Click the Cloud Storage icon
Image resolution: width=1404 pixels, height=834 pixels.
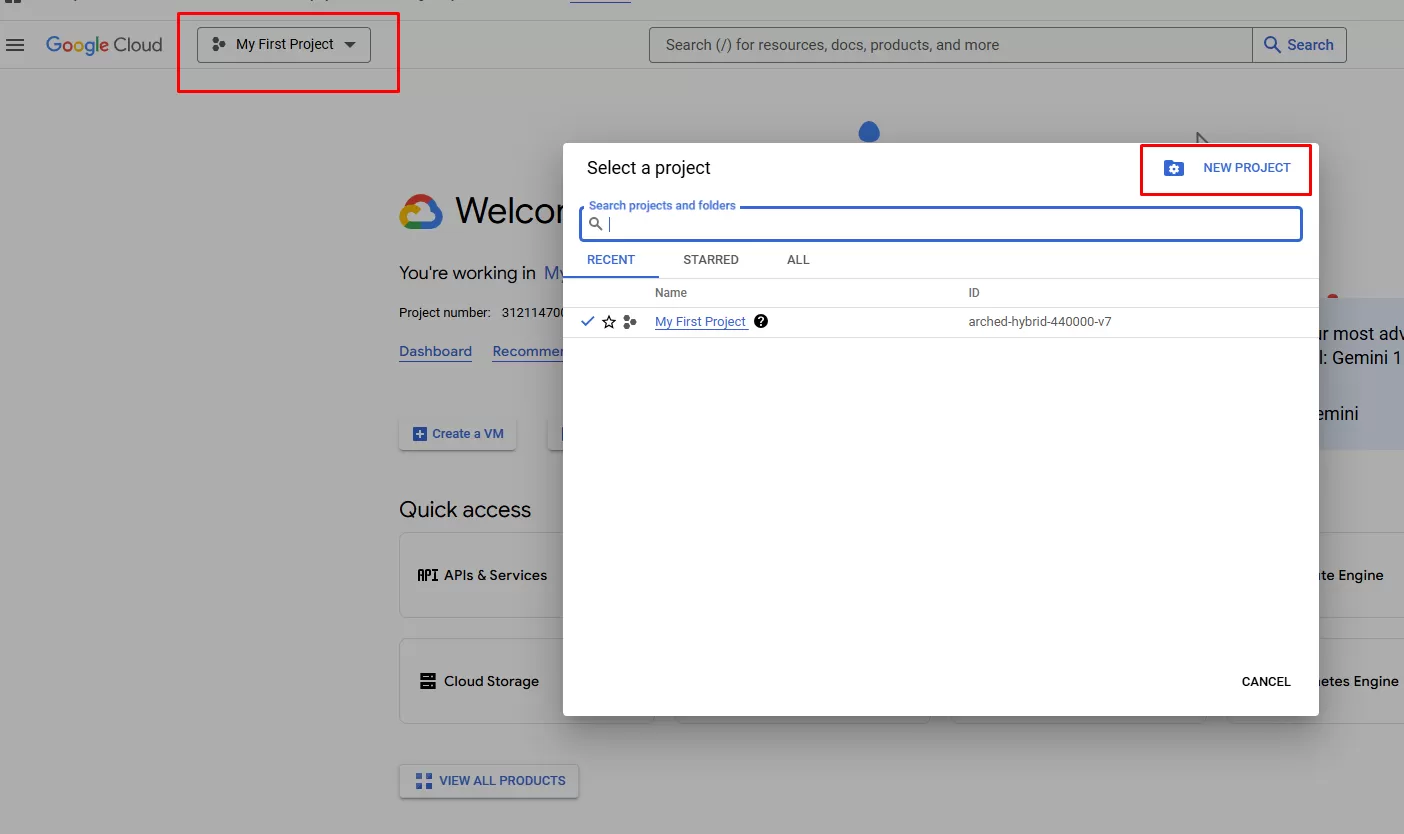pyautogui.click(x=428, y=681)
